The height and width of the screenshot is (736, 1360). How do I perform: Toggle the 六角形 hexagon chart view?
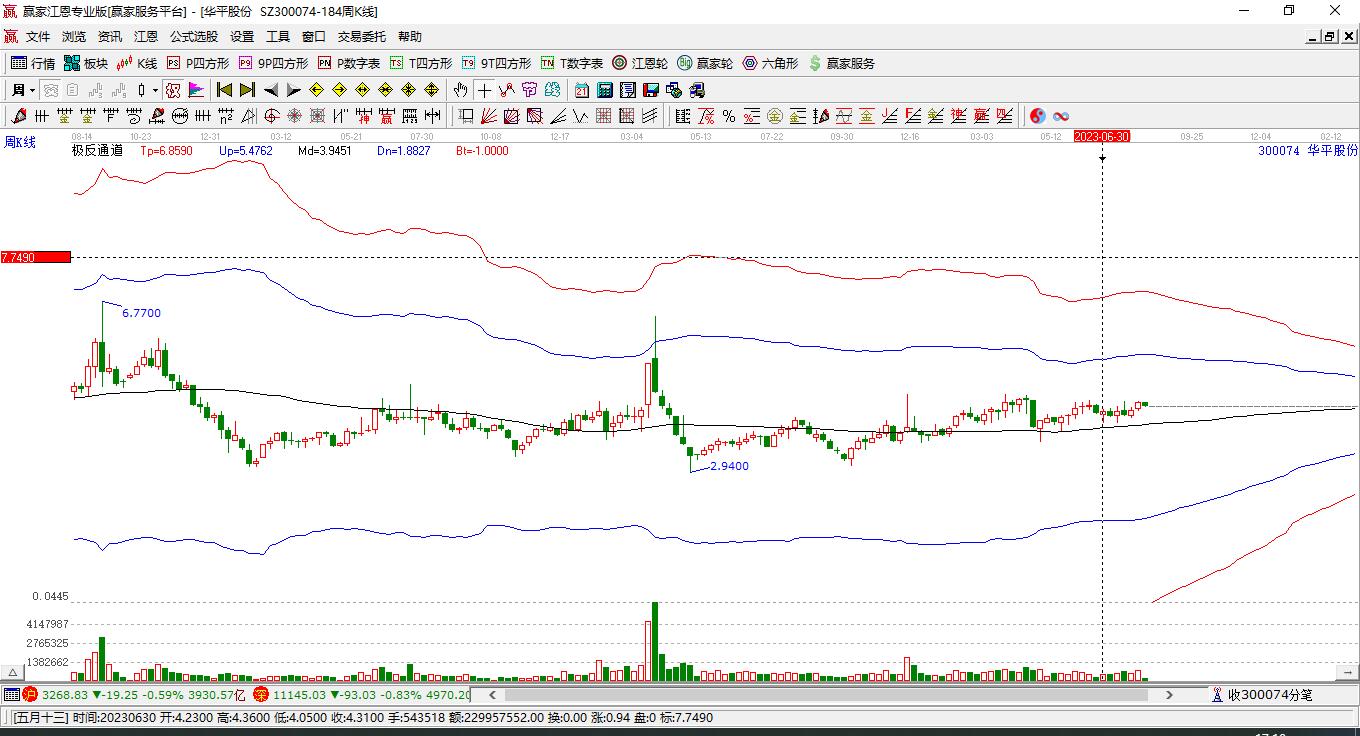tap(770, 63)
